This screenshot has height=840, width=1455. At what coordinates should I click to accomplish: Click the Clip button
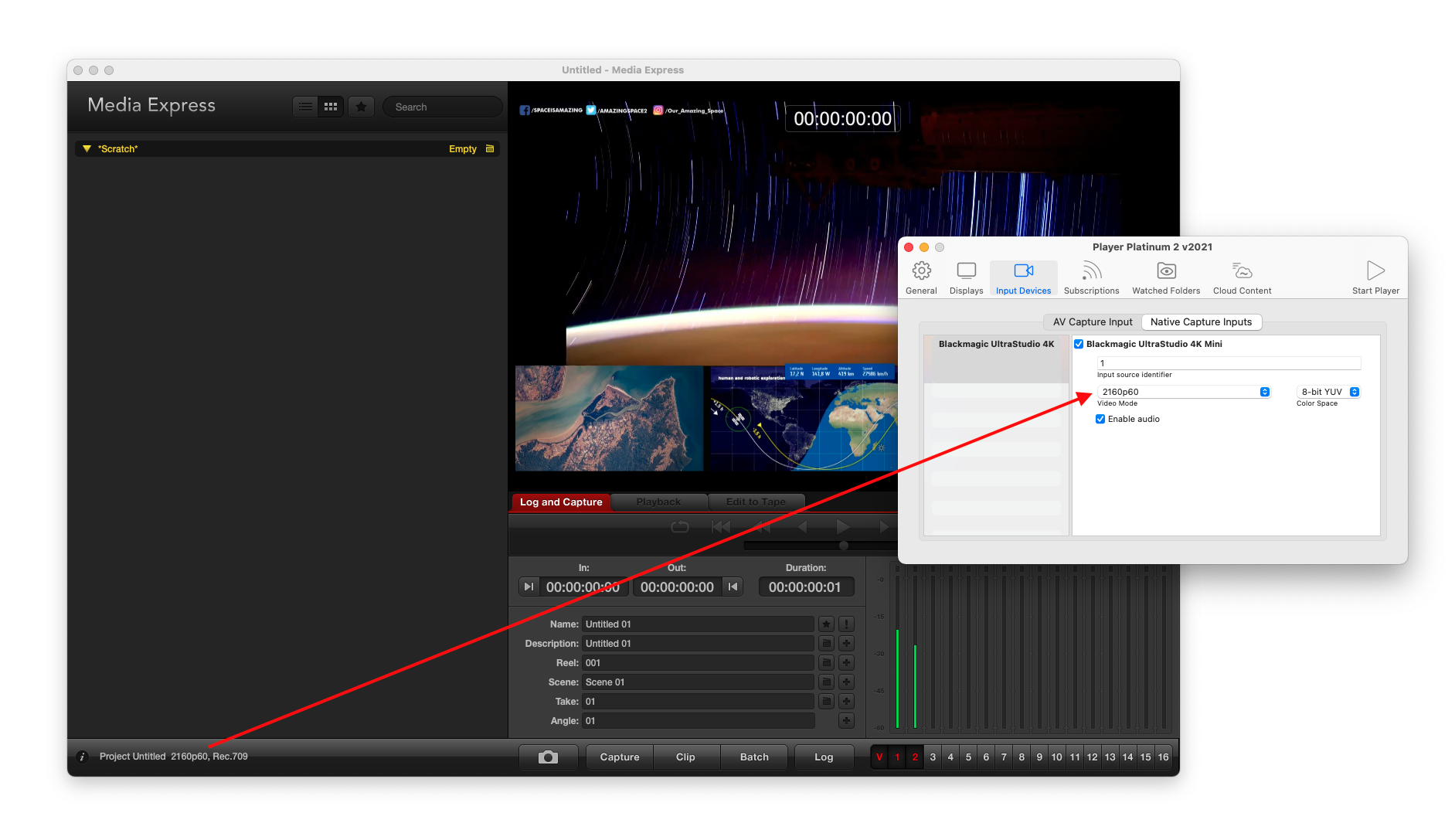(685, 757)
